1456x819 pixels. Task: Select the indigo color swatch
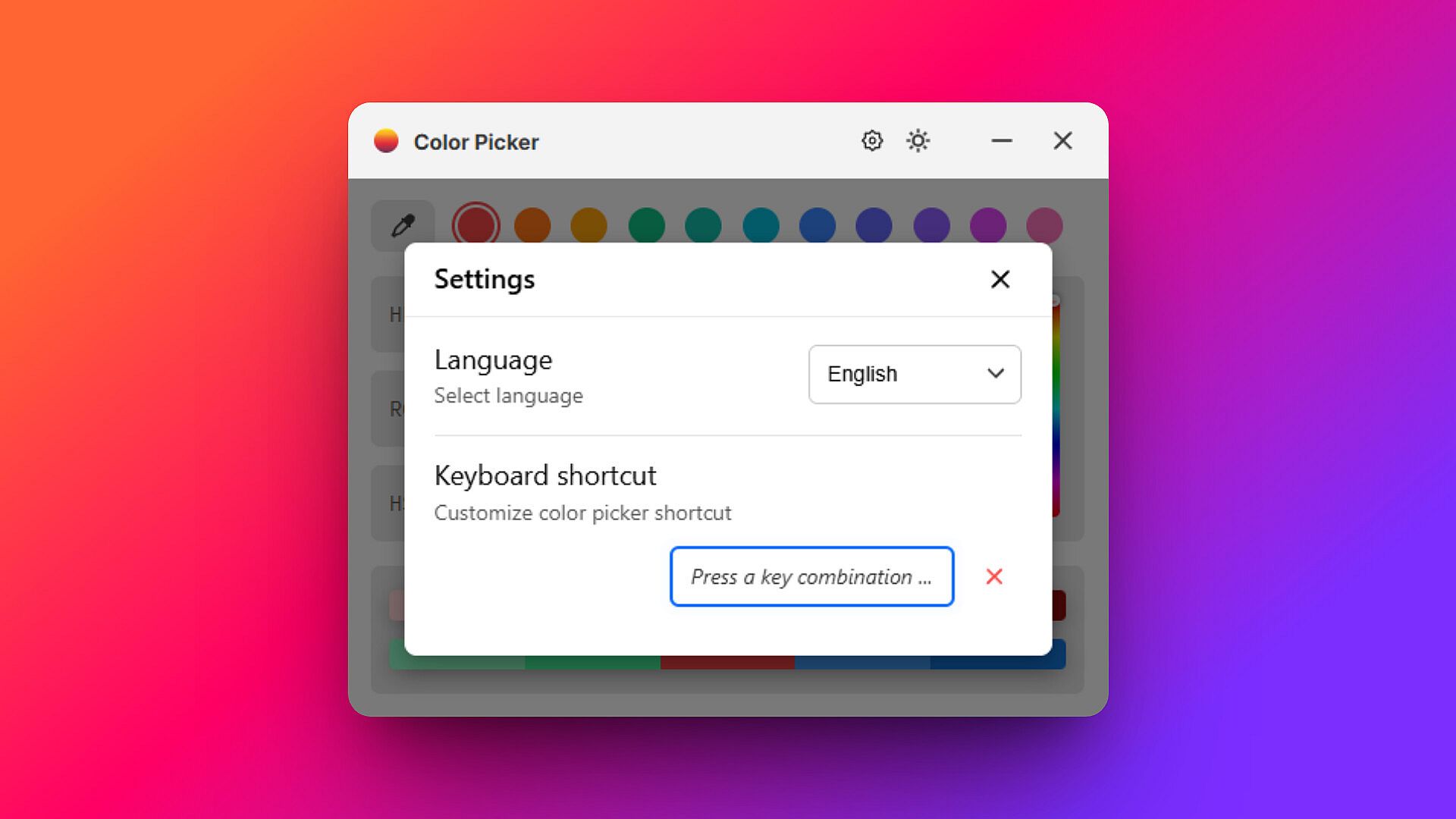(x=874, y=225)
